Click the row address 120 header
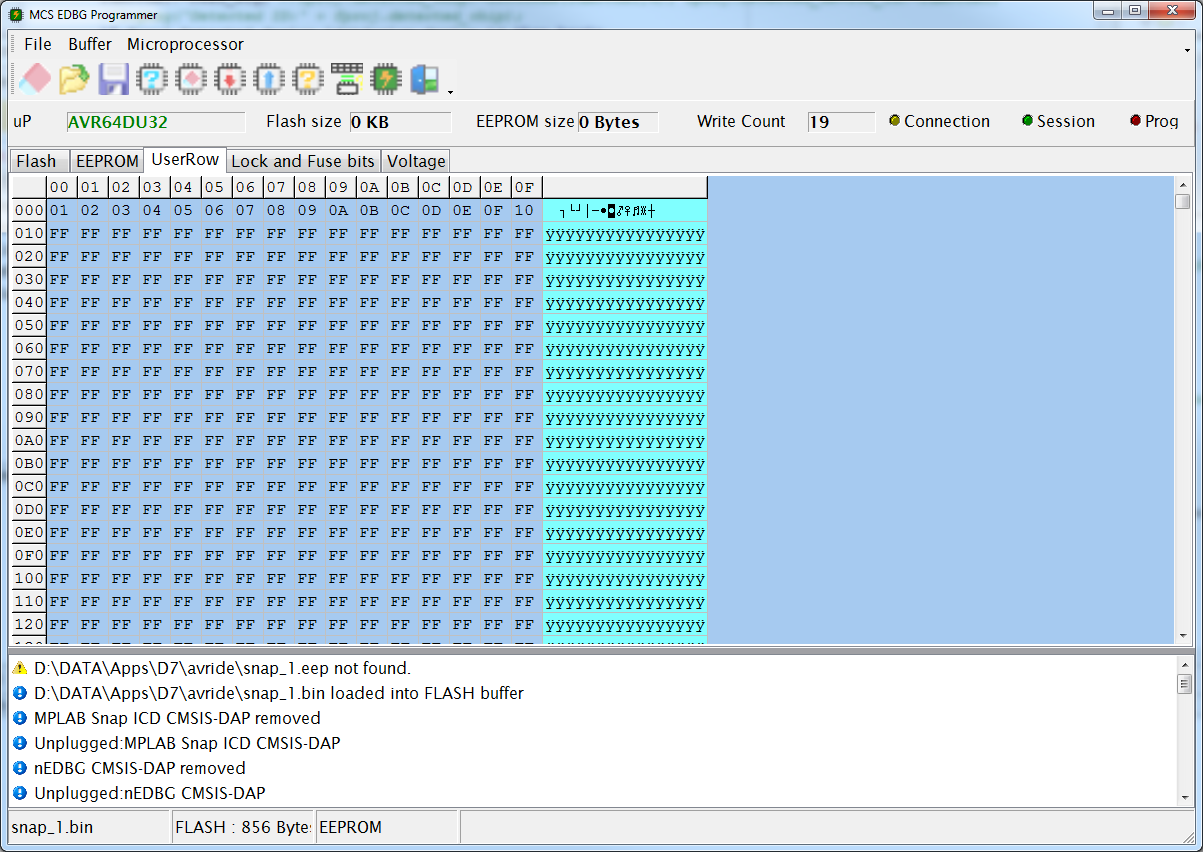 pos(29,624)
